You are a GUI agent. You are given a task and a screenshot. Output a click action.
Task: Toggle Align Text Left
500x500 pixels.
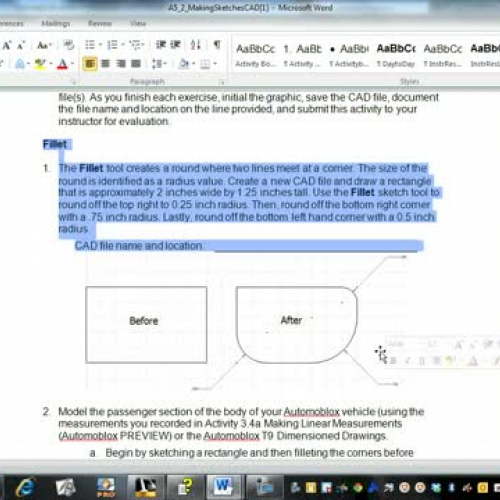[x=90, y=63]
